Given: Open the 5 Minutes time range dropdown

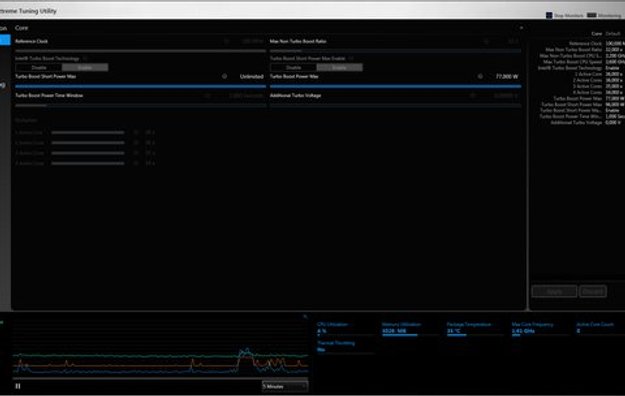Looking at the screenshot, I should (285, 386).
